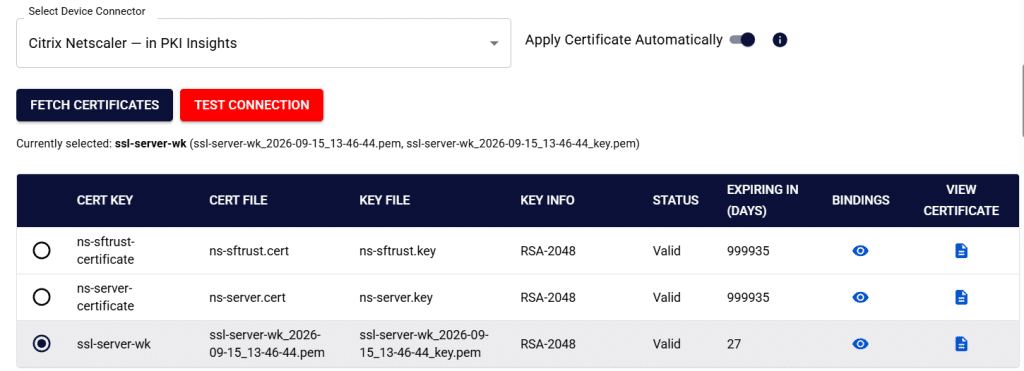The width and height of the screenshot is (1024, 371).
Task: Click the CERT FILE column header
Action: coord(238,201)
